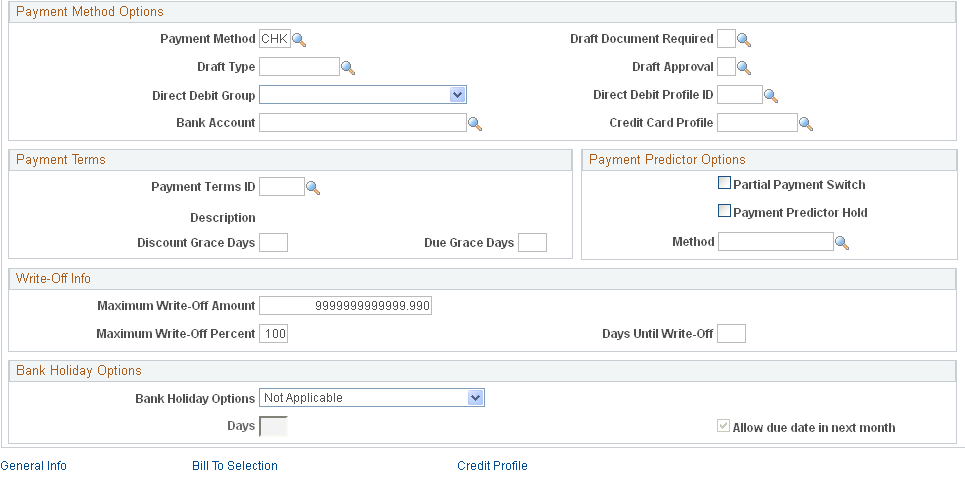Click Direct Debit Profile ID lookup
The height and width of the screenshot is (477, 965).
pos(771,96)
